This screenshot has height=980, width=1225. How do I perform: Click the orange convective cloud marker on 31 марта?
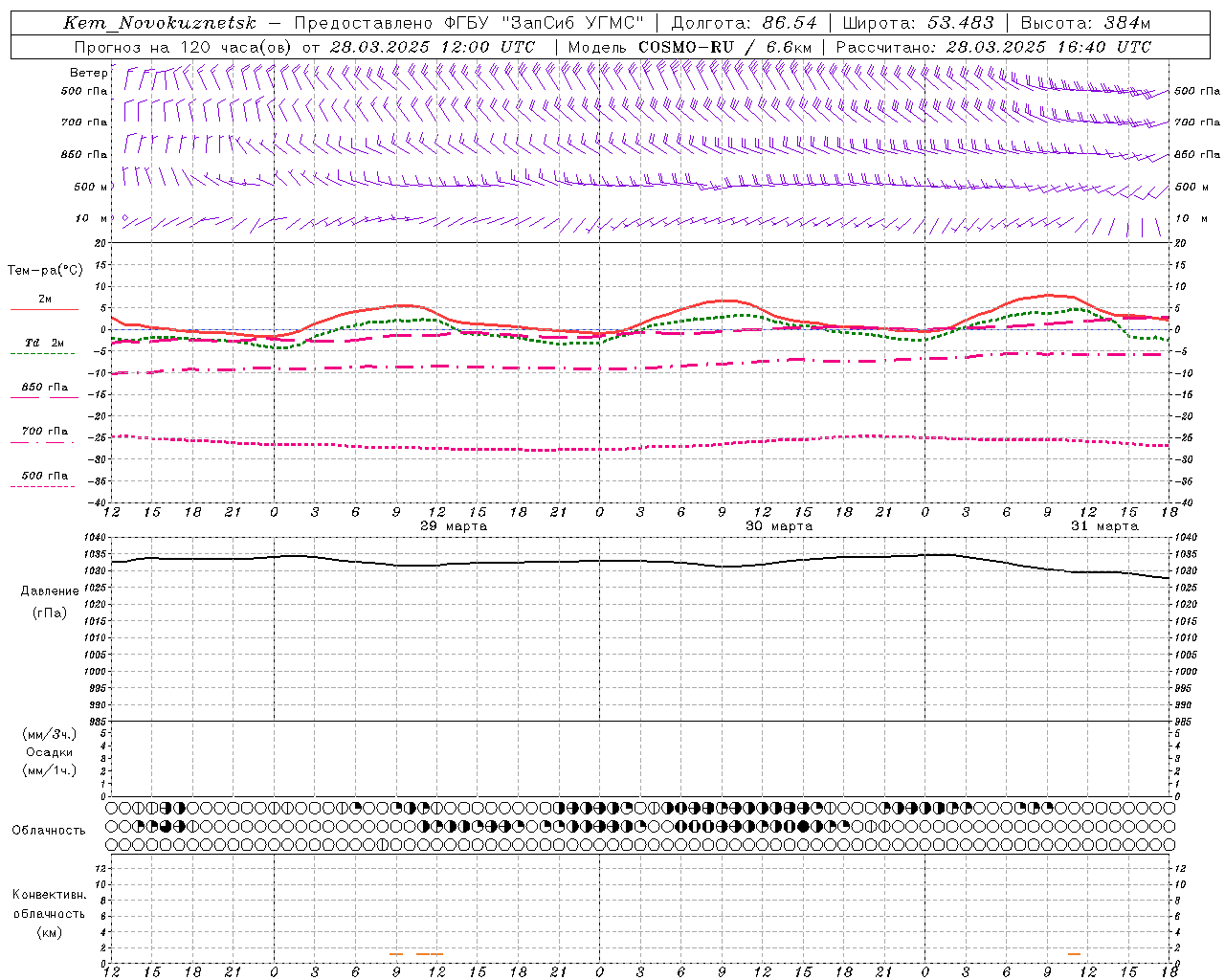(x=1074, y=954)
